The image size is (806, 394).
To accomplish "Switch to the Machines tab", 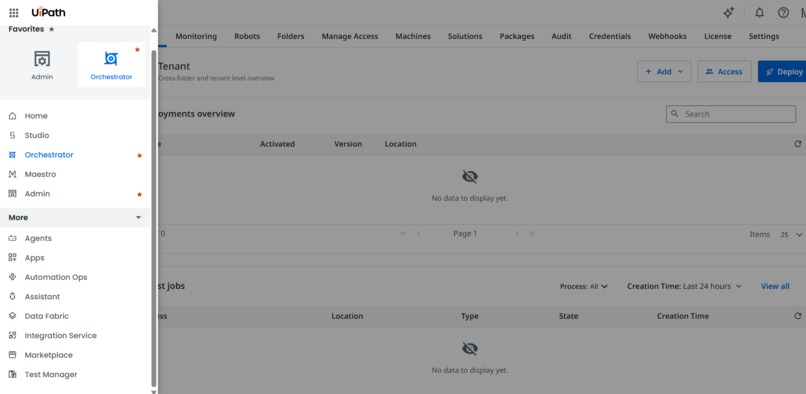I will 413,36.
